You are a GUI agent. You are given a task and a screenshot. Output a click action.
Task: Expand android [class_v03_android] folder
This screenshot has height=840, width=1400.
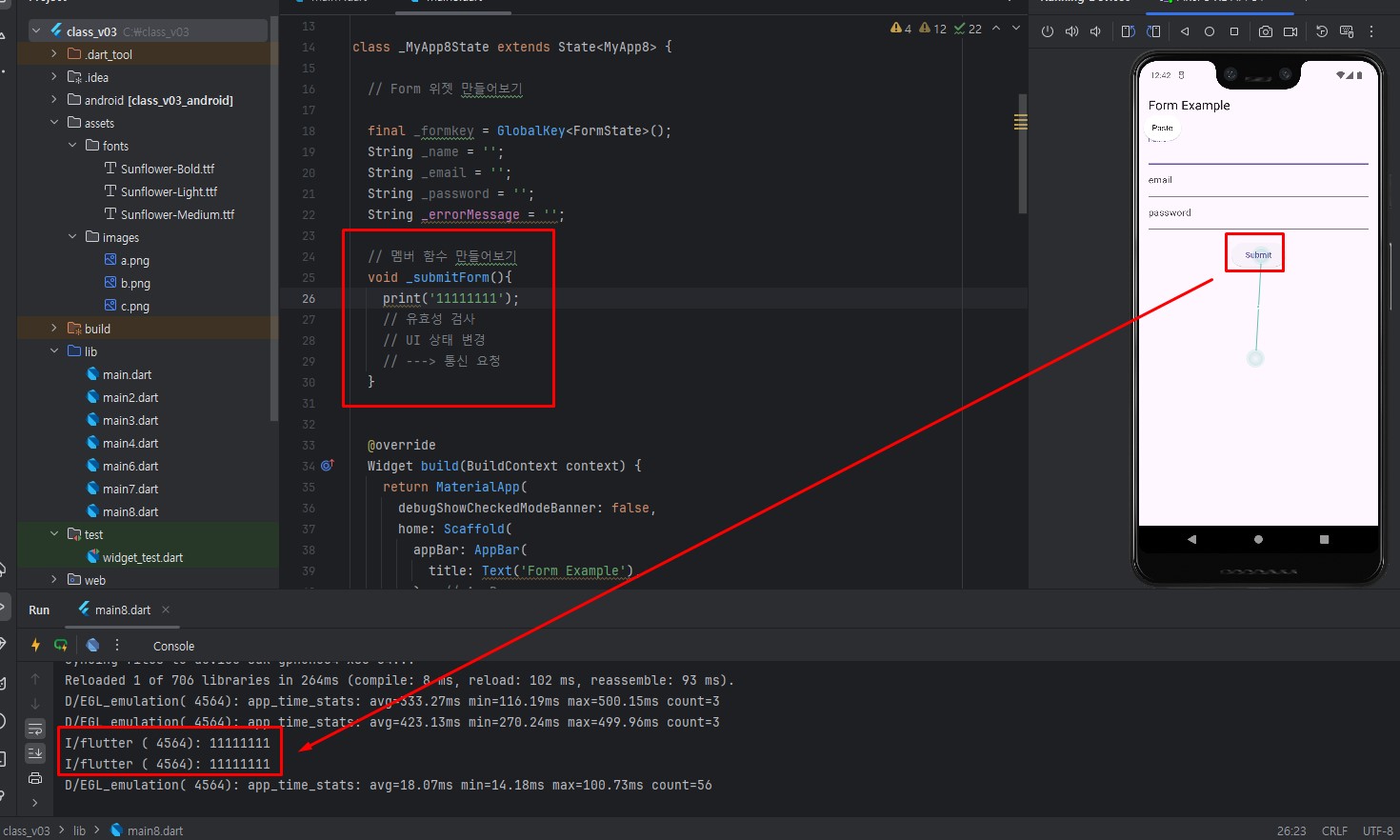[x=54, y=100]
